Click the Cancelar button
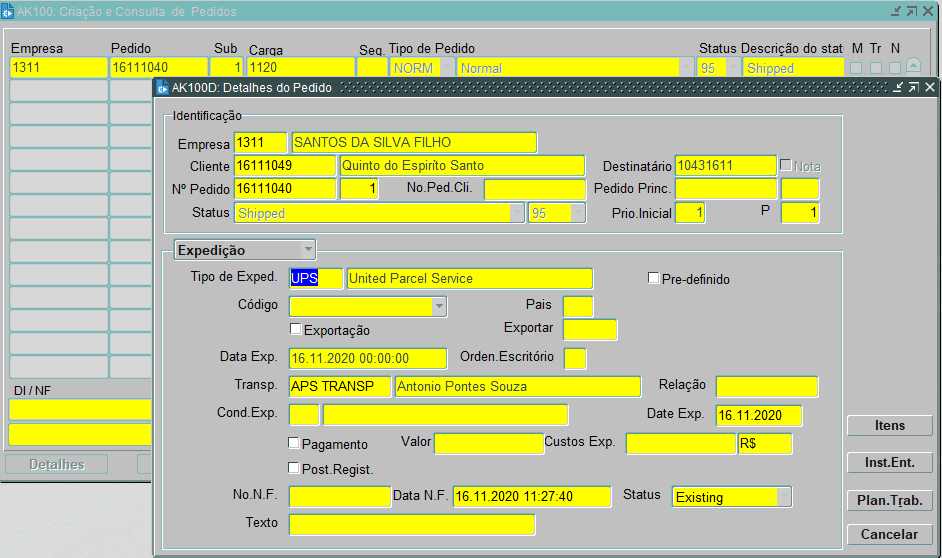Screen dimensions: 942x558 tap(889, 534)
